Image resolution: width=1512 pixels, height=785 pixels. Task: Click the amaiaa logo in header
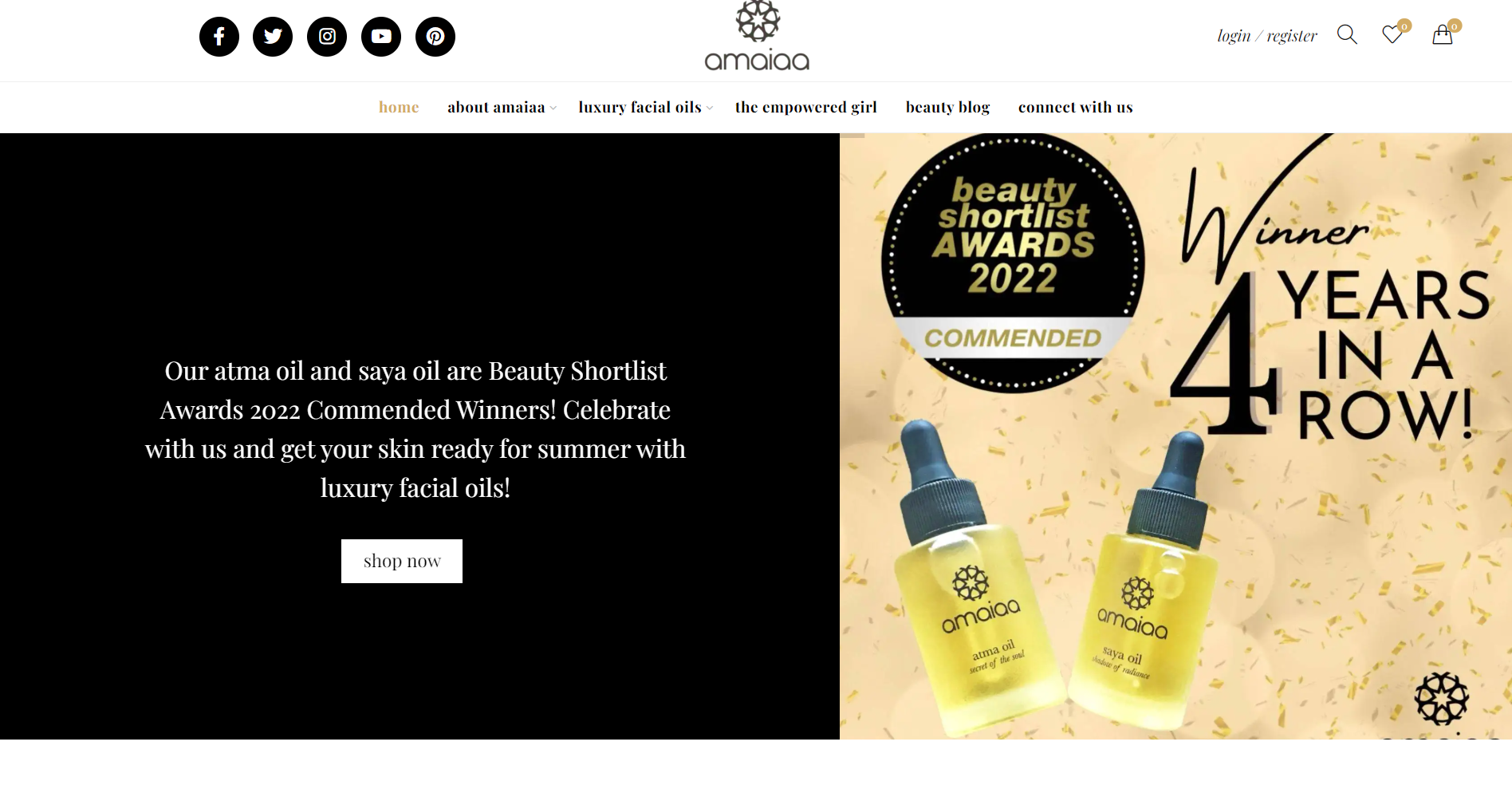[x=757, y=36]
